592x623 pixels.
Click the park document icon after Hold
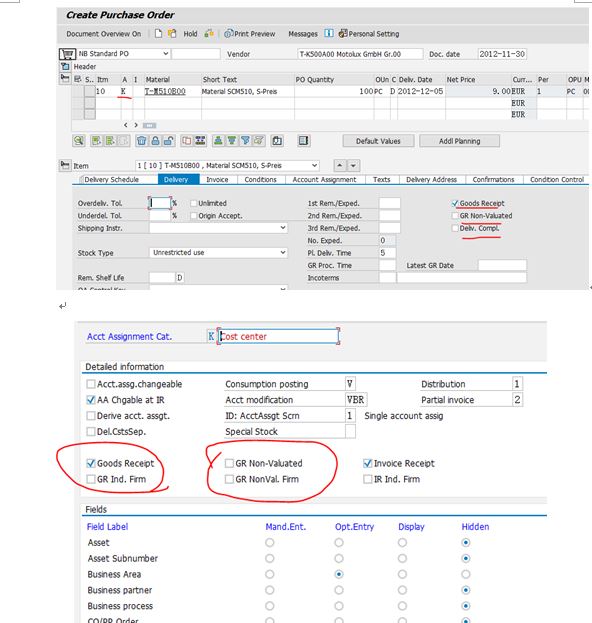click(x=209, y=34)
